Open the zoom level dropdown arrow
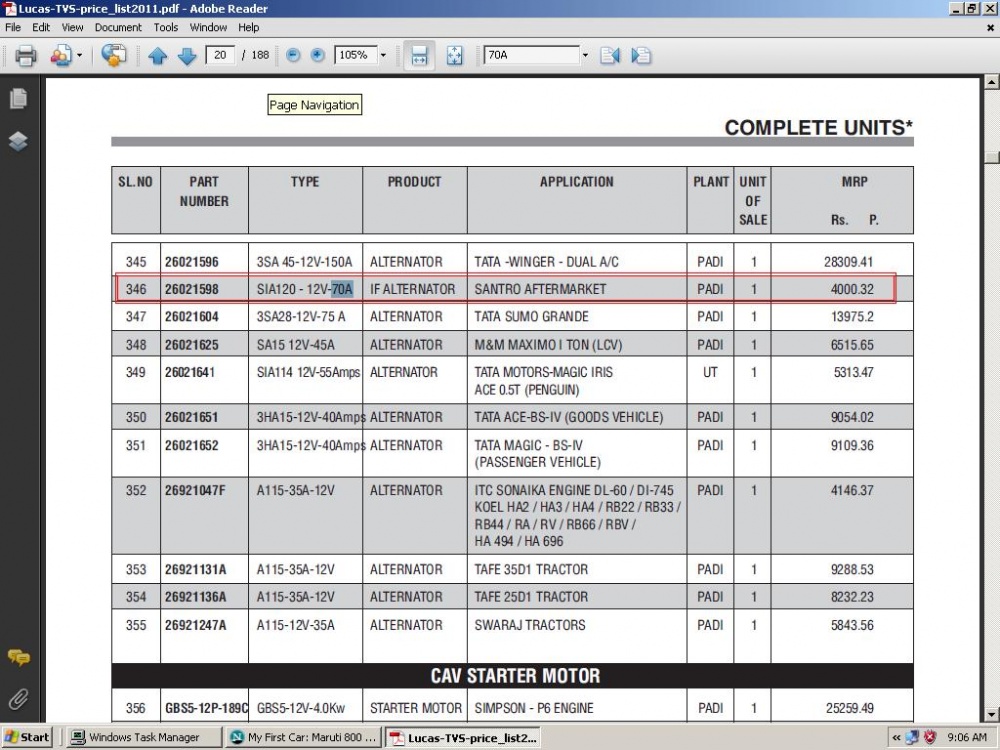 click(383, 55)
